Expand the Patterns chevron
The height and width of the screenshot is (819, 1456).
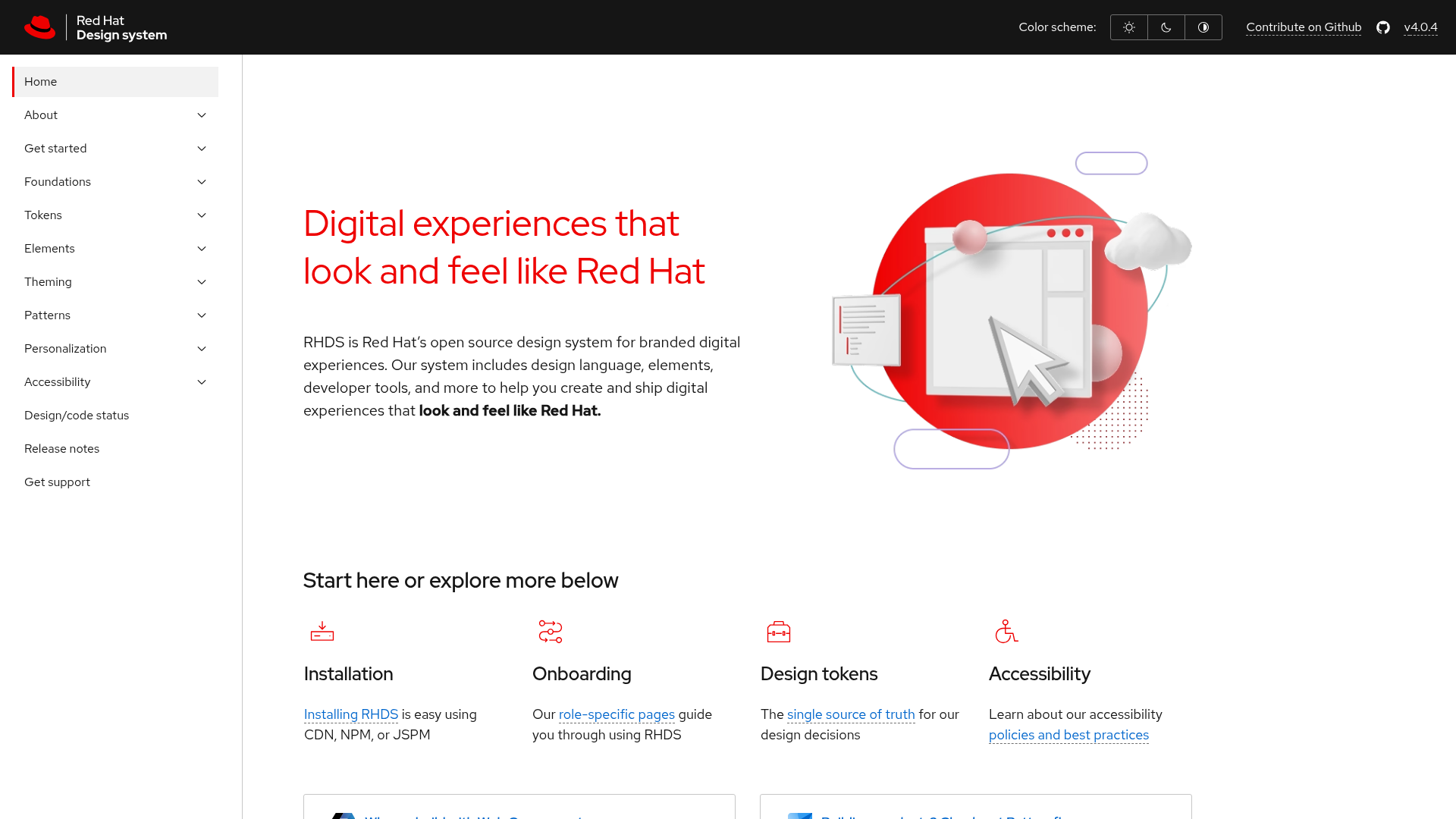[x=202, y=315]
